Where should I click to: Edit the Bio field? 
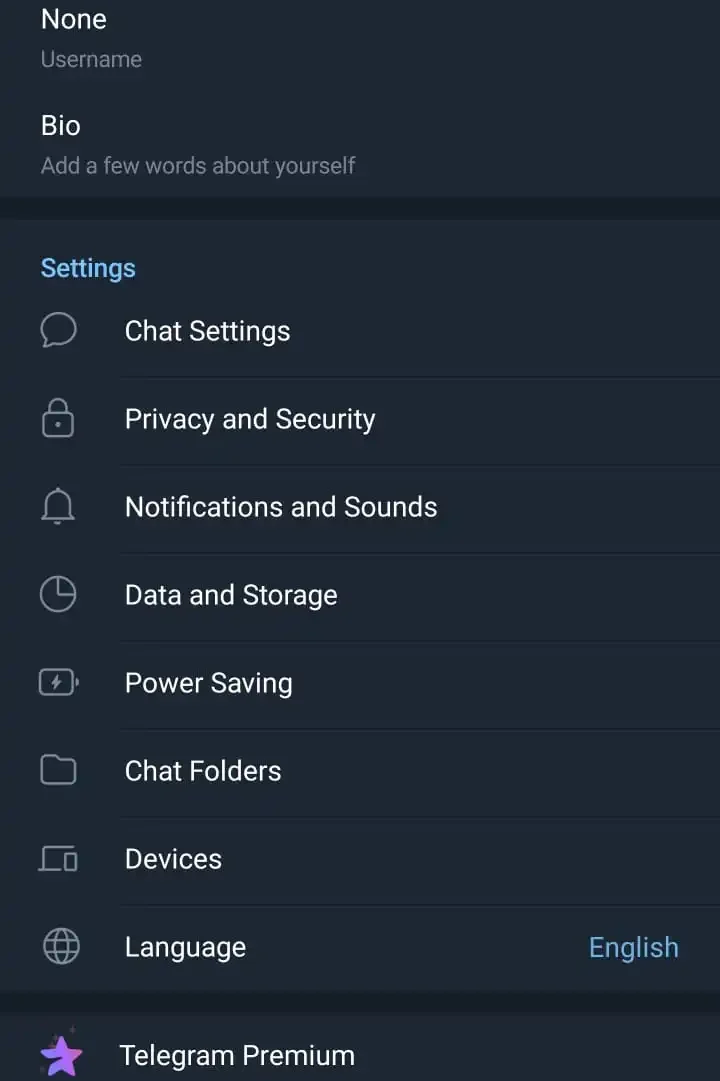(198, 144)
